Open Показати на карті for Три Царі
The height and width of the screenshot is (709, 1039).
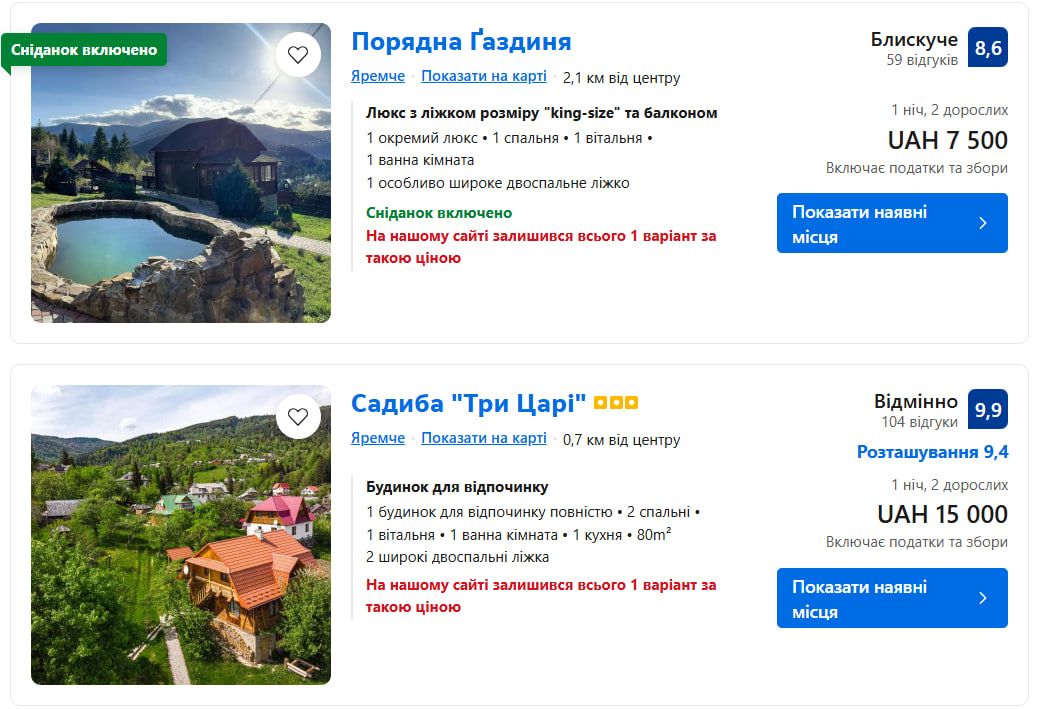[484, 438]
